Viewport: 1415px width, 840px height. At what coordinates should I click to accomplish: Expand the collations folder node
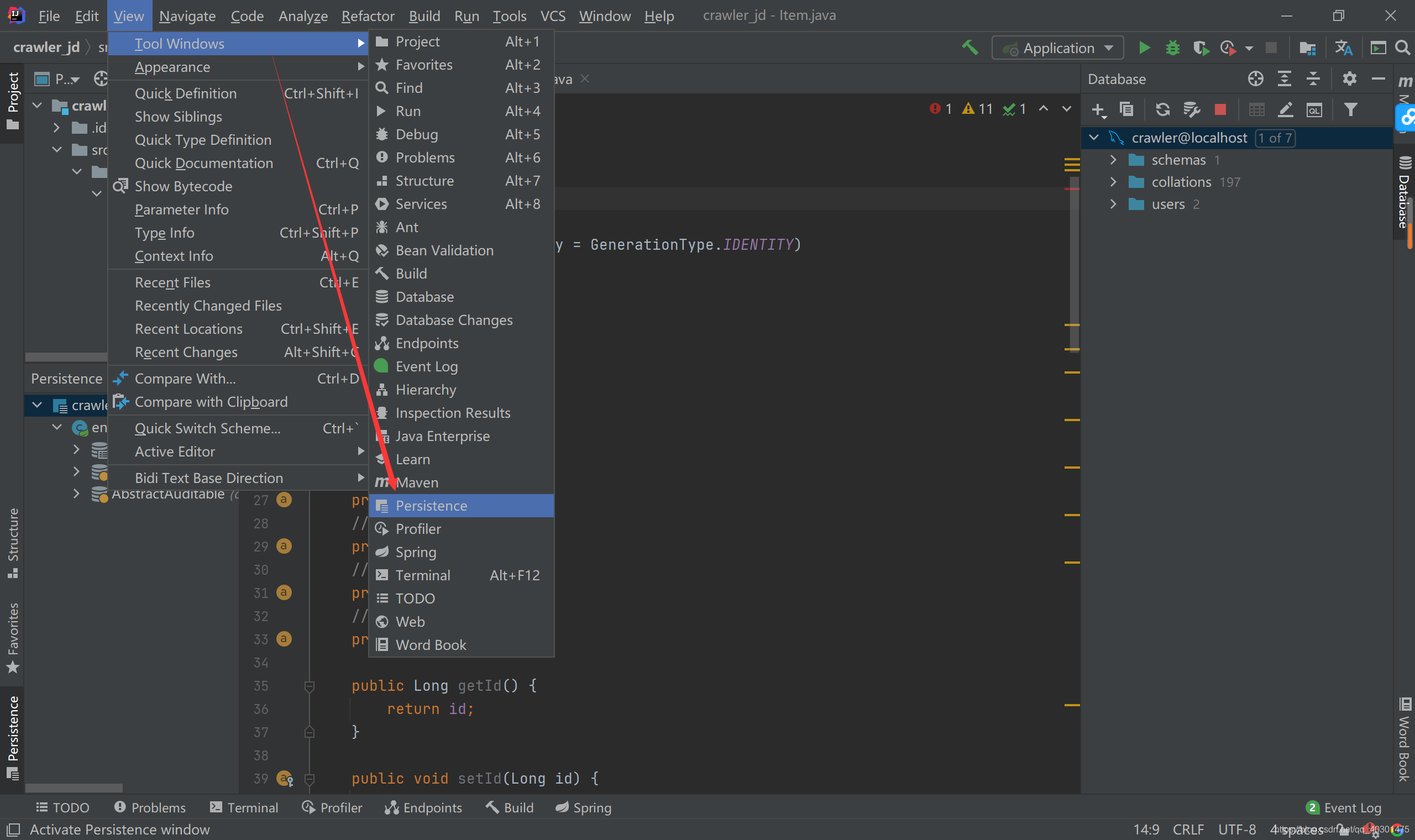(1113, 182)
